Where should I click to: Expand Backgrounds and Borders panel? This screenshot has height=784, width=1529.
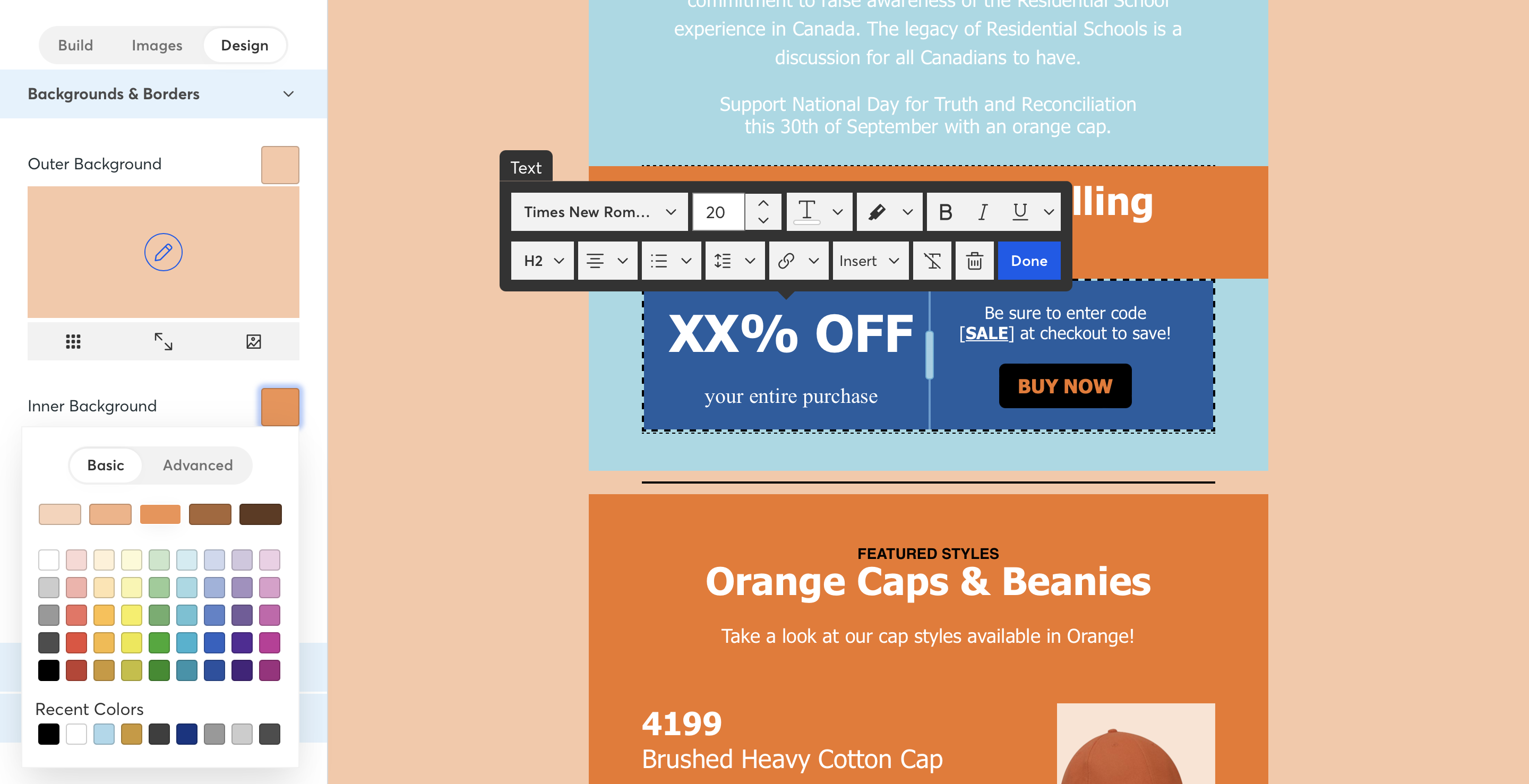point(288,93)
